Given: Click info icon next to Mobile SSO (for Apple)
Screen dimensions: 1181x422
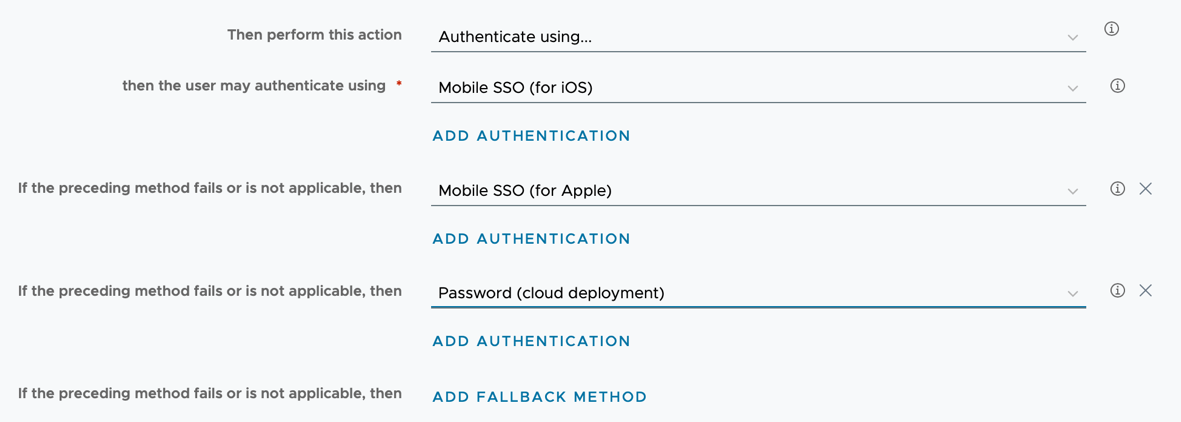Looking at the screenshot, I should [x=1117, y=189].
